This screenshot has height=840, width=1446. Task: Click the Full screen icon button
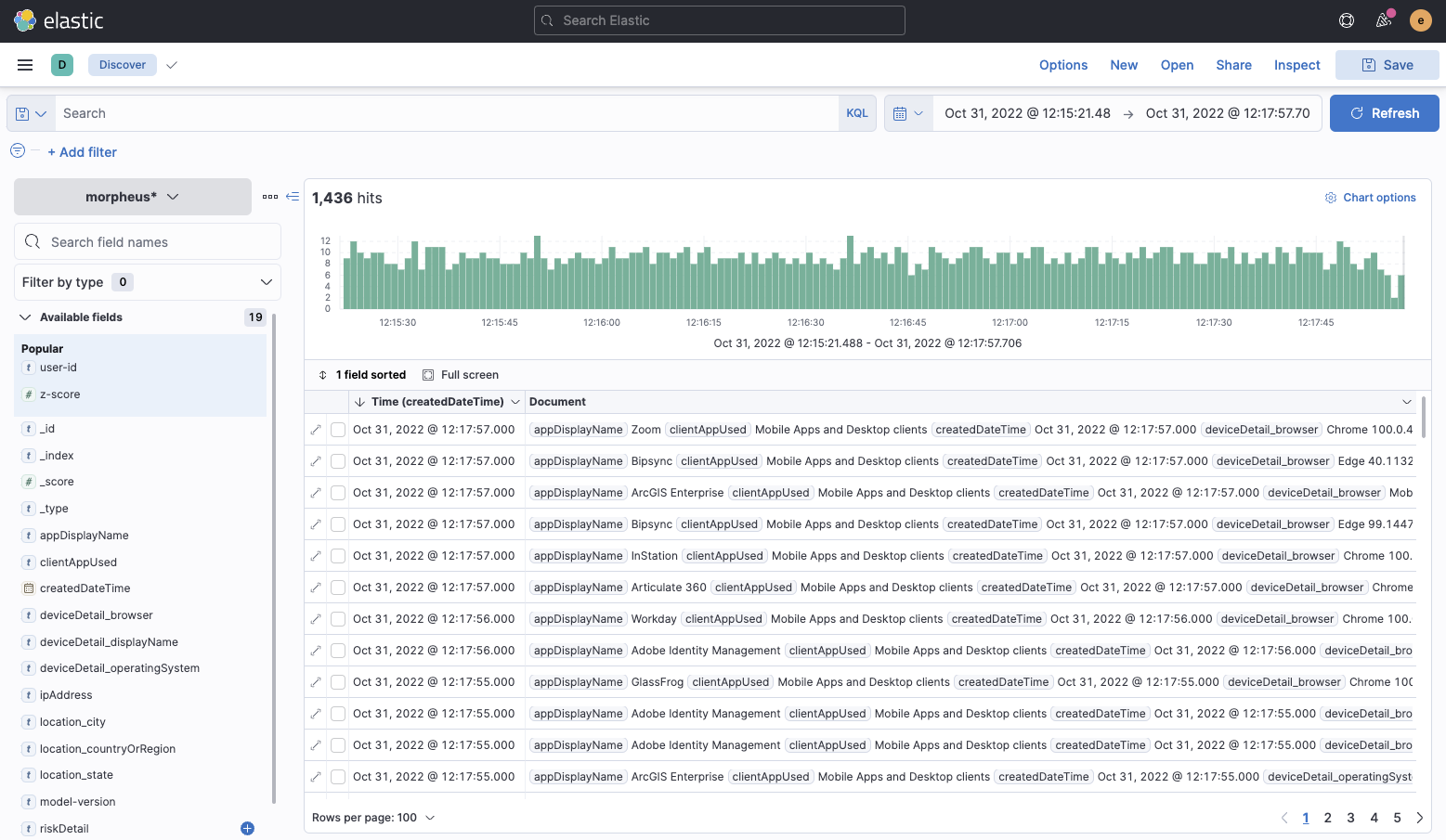coord(461,375)
